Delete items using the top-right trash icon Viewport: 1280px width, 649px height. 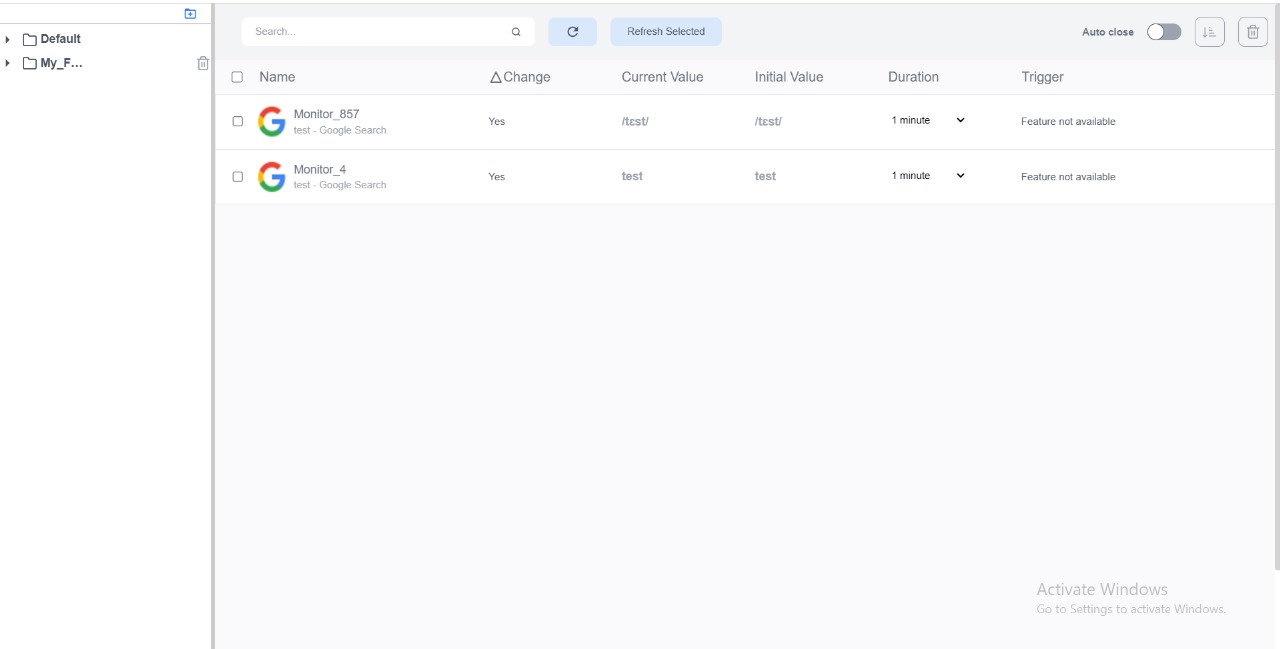tap(1252, 31)
